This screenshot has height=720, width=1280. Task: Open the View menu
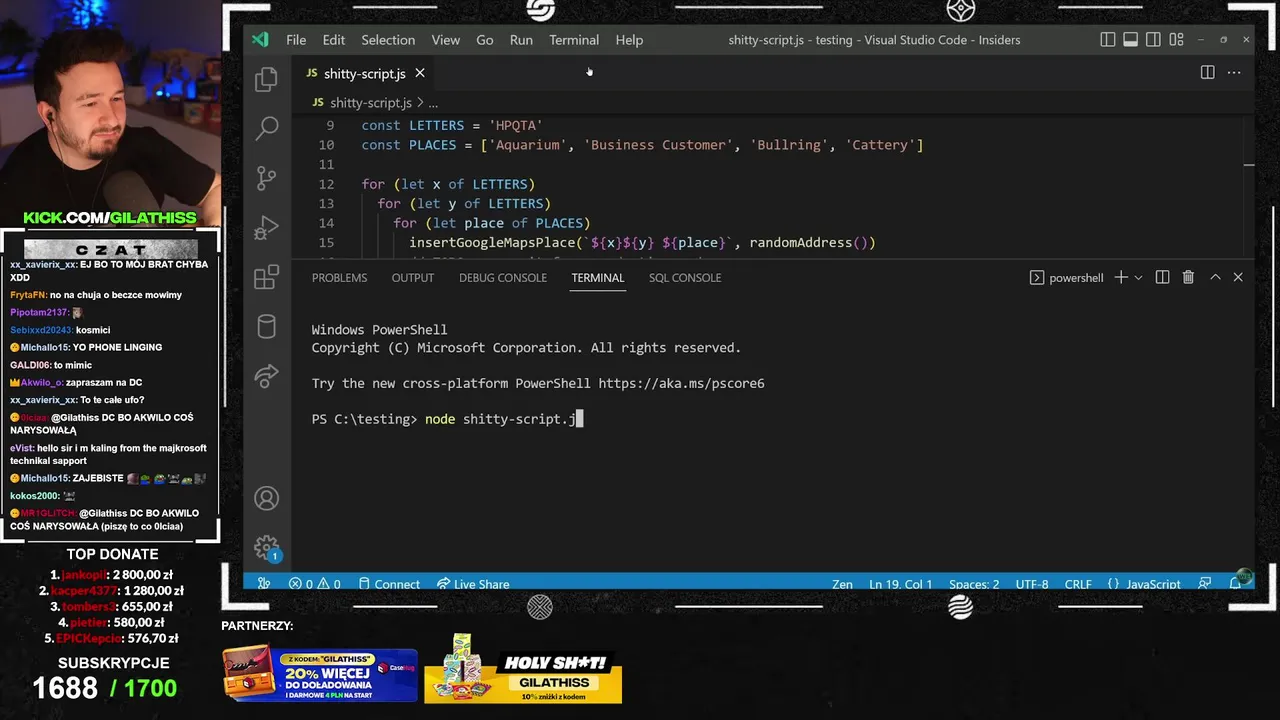445,40
